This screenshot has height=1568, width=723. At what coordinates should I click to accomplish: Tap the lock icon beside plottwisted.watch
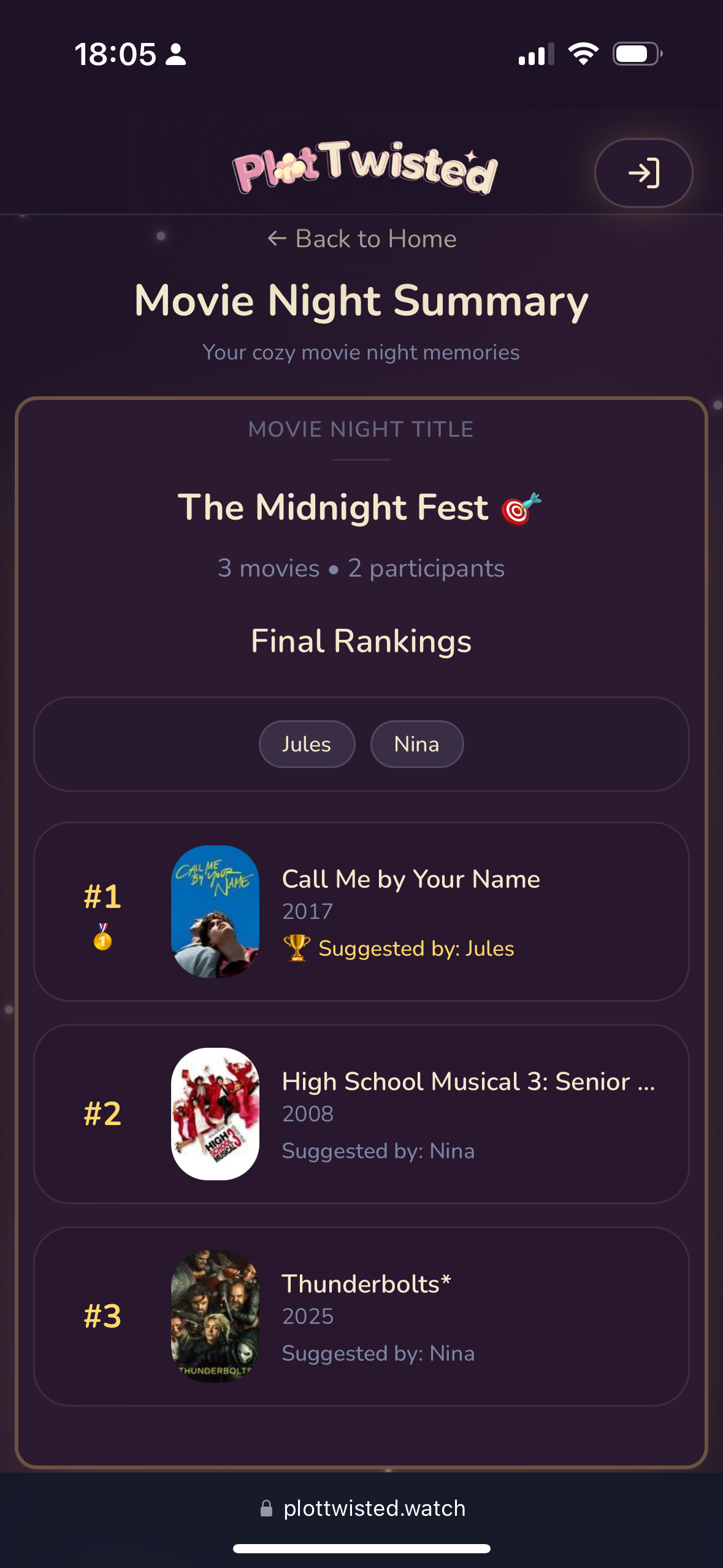(x=266, y=1508)
